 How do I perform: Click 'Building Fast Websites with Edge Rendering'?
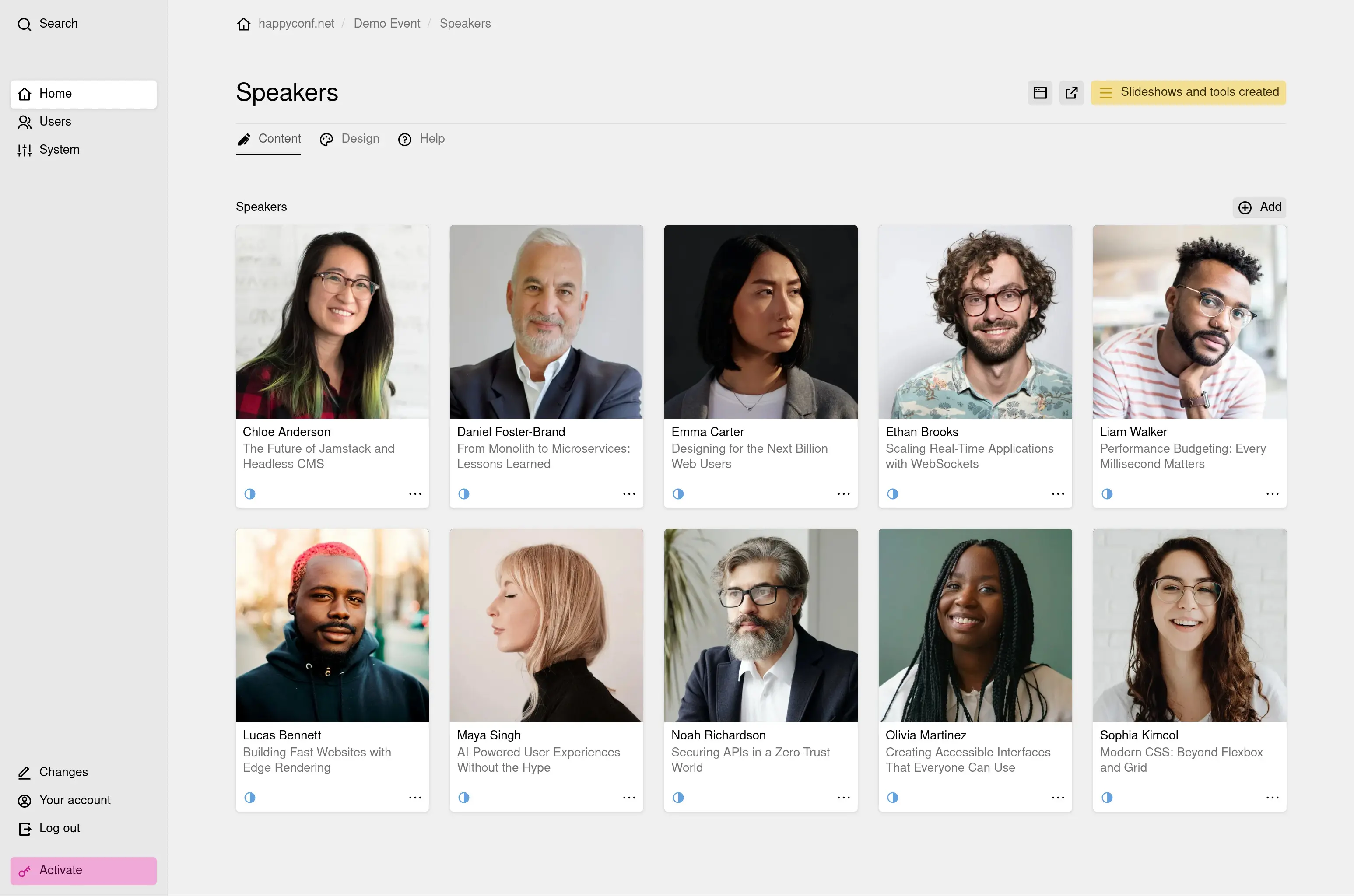(317, 760)
